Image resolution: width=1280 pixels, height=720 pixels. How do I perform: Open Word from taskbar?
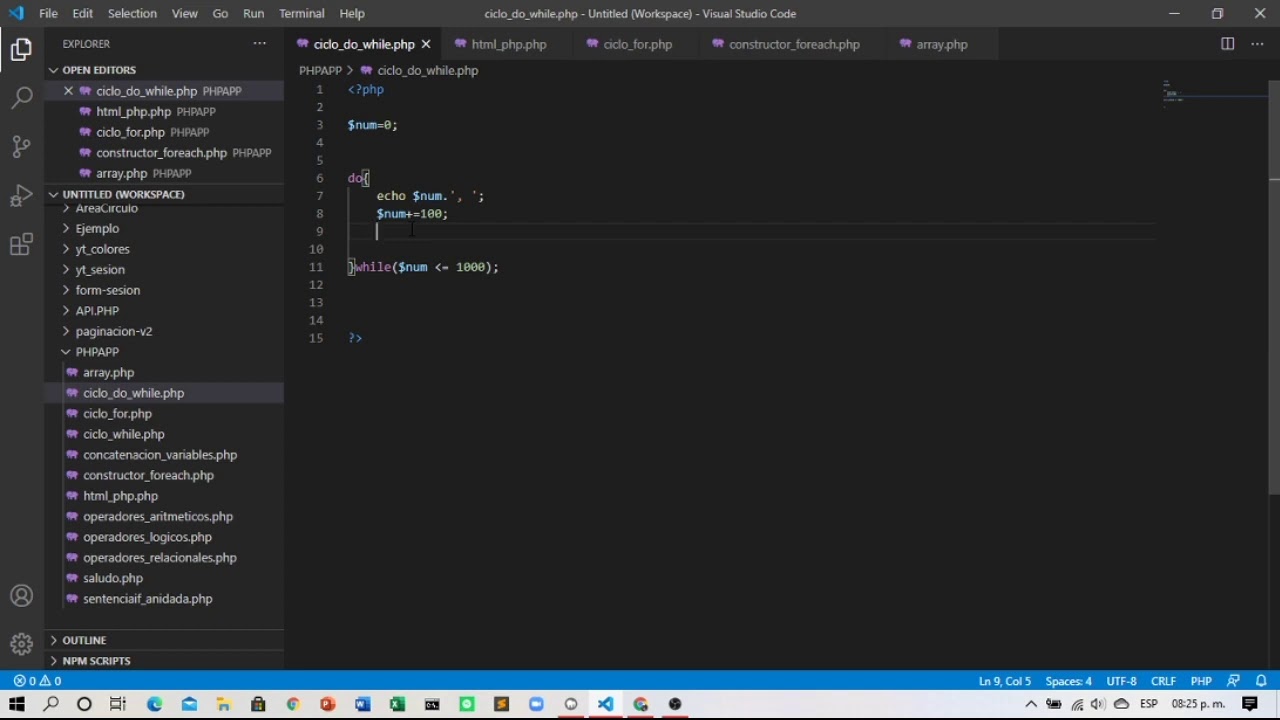(362, 704)
